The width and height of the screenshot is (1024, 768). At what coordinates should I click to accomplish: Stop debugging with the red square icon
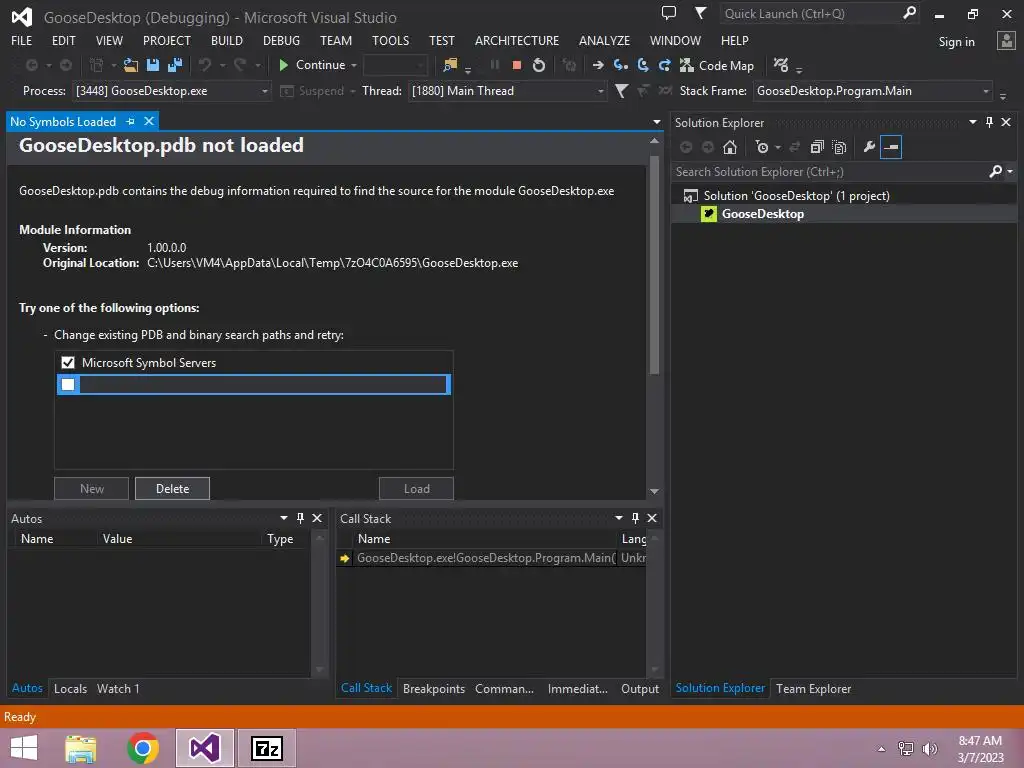click(517, 65)
